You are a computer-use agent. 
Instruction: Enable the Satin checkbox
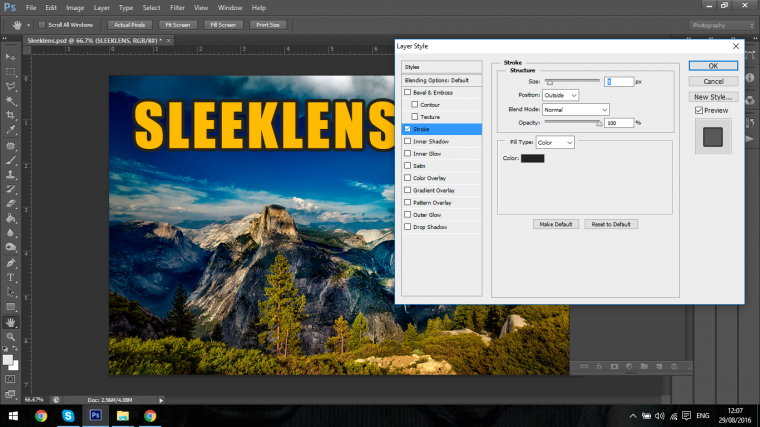tap(408, 165)
